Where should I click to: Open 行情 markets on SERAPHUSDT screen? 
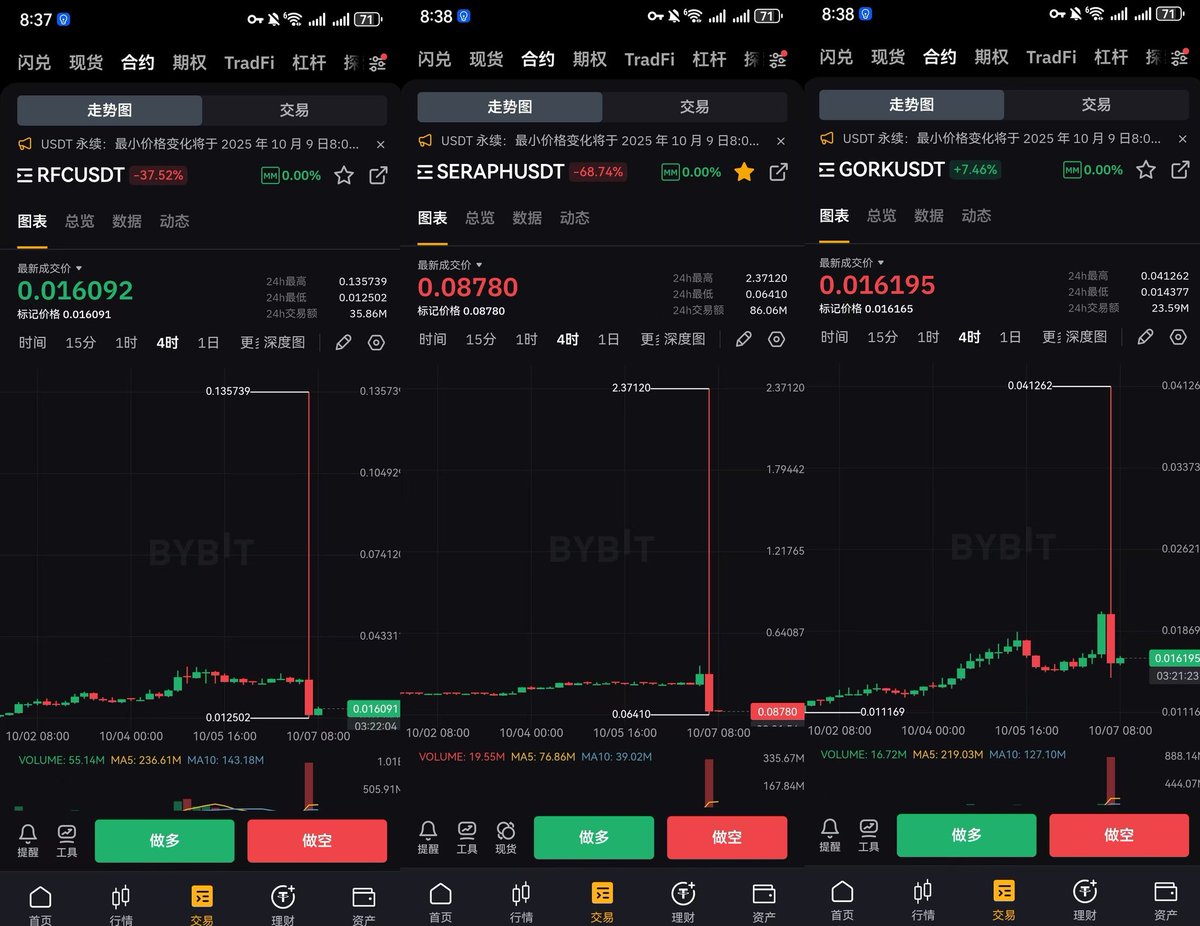(x=521, y=900)
